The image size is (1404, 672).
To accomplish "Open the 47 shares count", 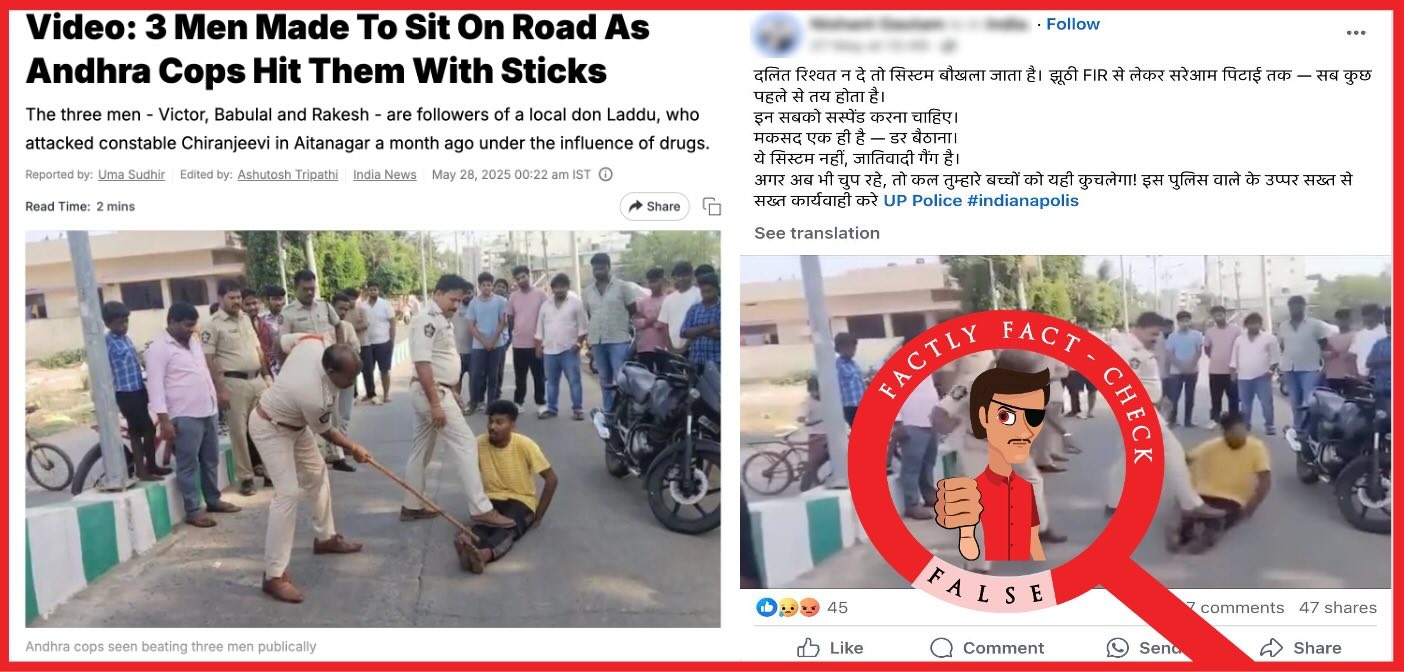I will [x=1337, y=607].
